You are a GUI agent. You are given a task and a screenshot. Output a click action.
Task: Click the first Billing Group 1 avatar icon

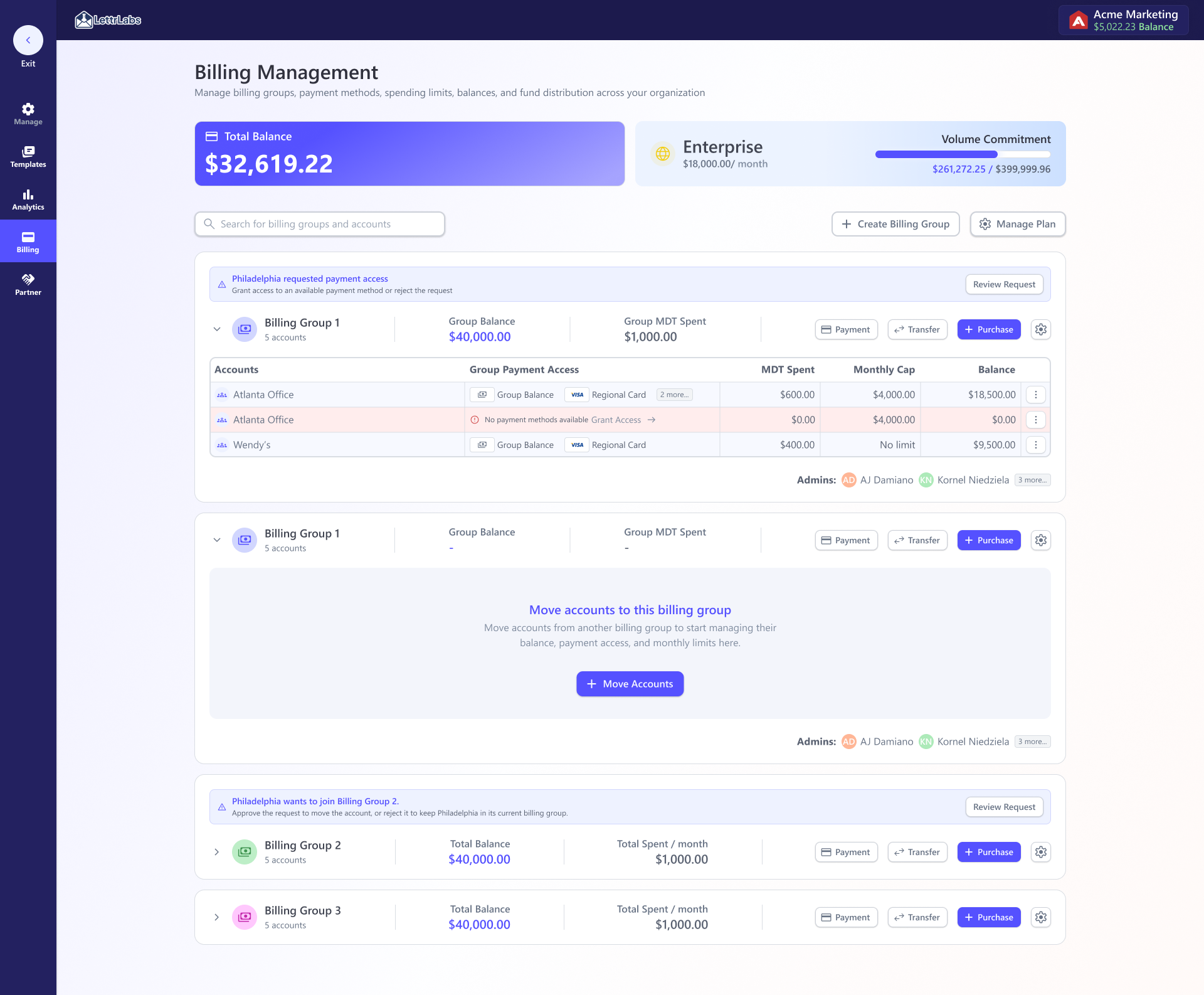245,329
